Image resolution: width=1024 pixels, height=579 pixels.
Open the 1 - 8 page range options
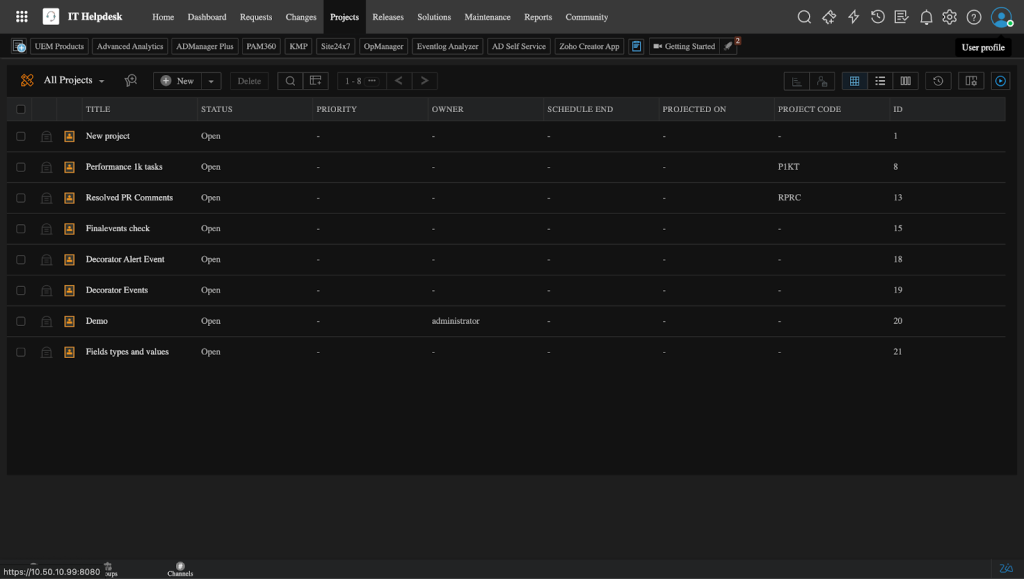coord(361,81)
